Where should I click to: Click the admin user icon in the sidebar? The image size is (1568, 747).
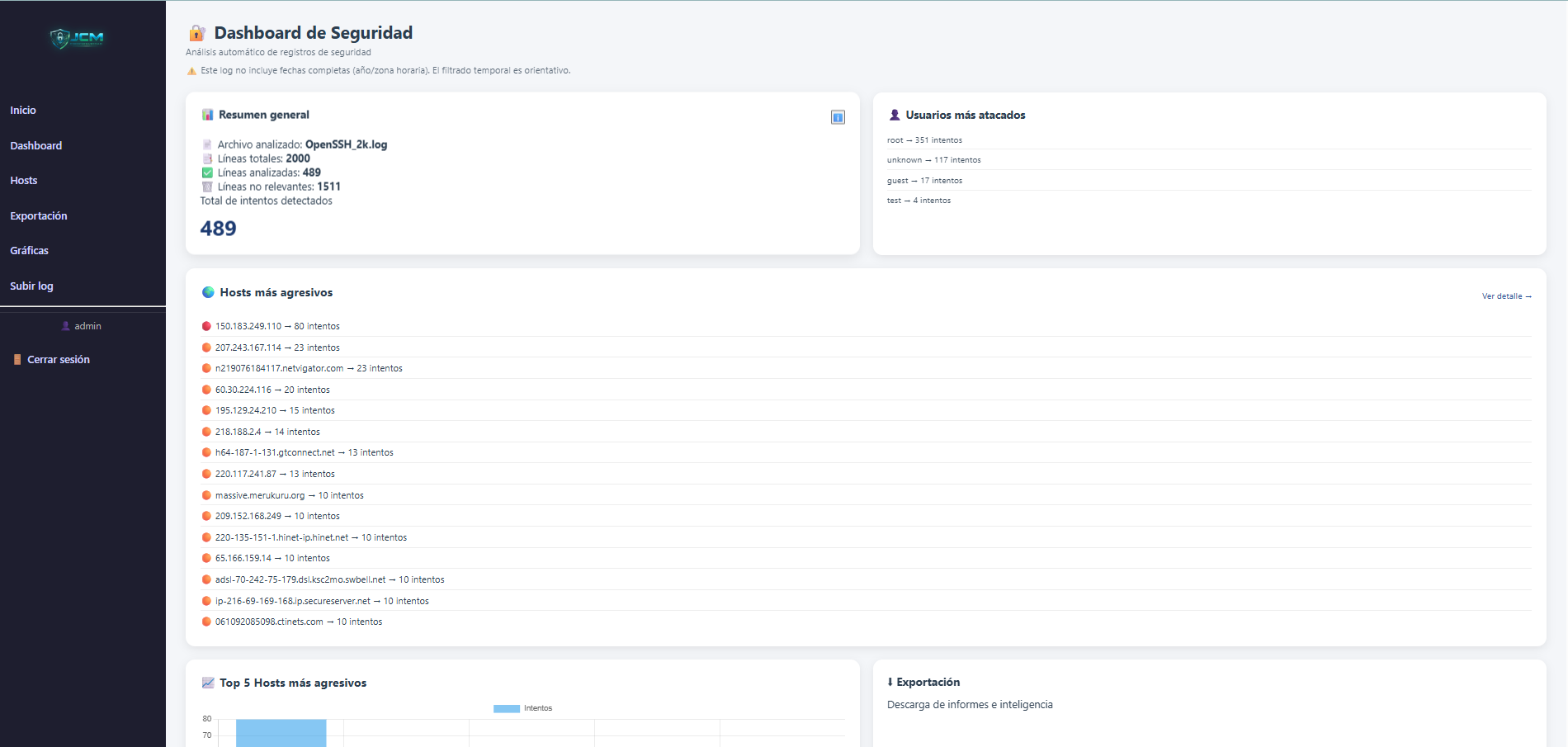coord(67,325)
